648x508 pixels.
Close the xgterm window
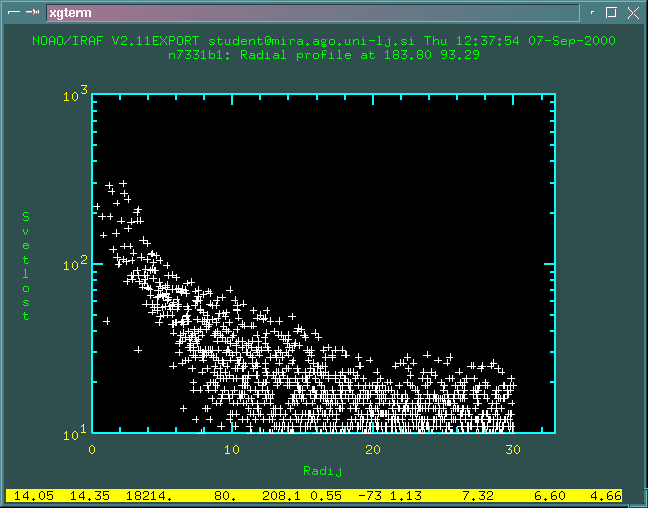(633, 13)
